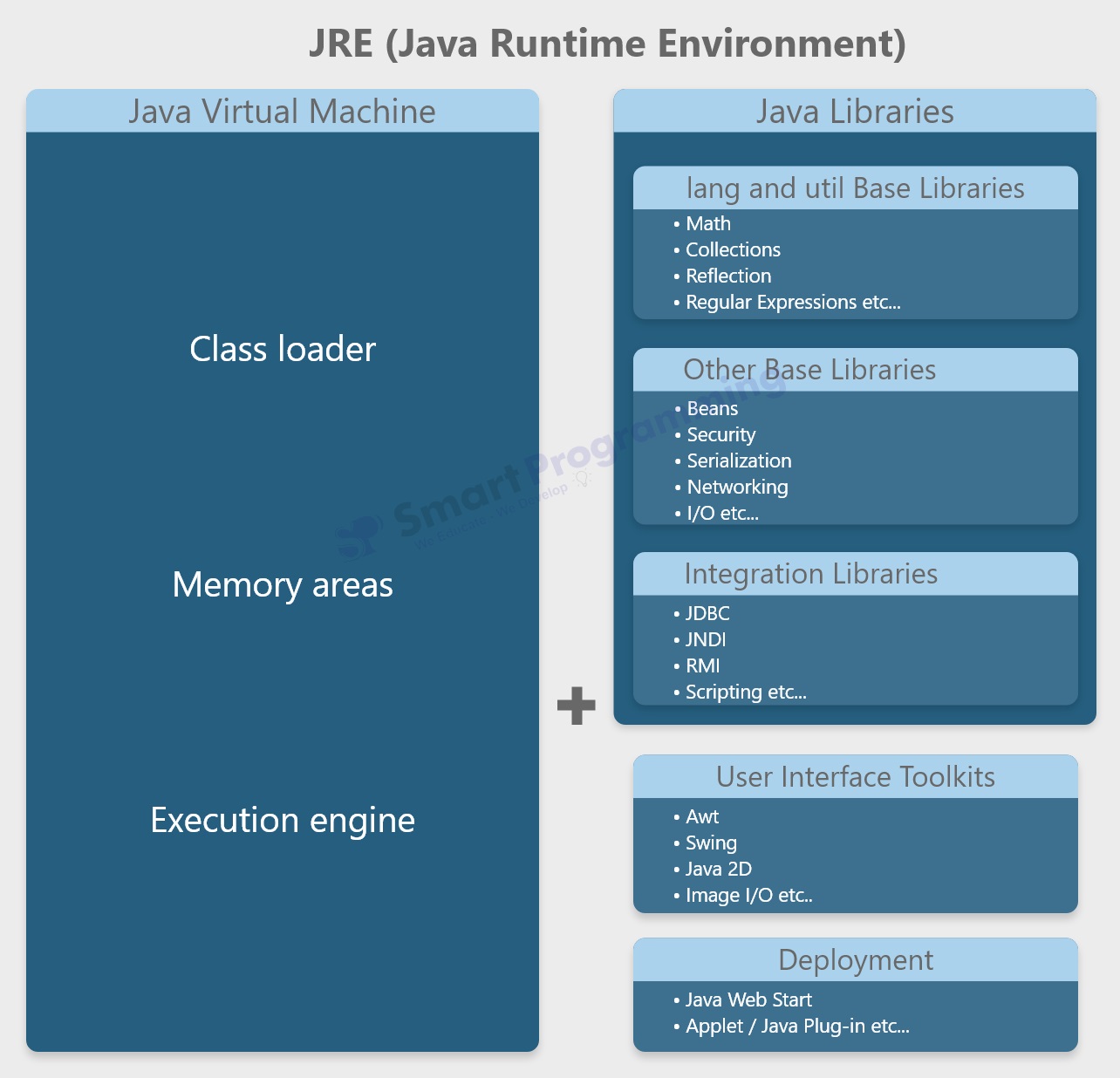
Task: Click the Image I/O etc.. item
Action: tap(743, 895)
